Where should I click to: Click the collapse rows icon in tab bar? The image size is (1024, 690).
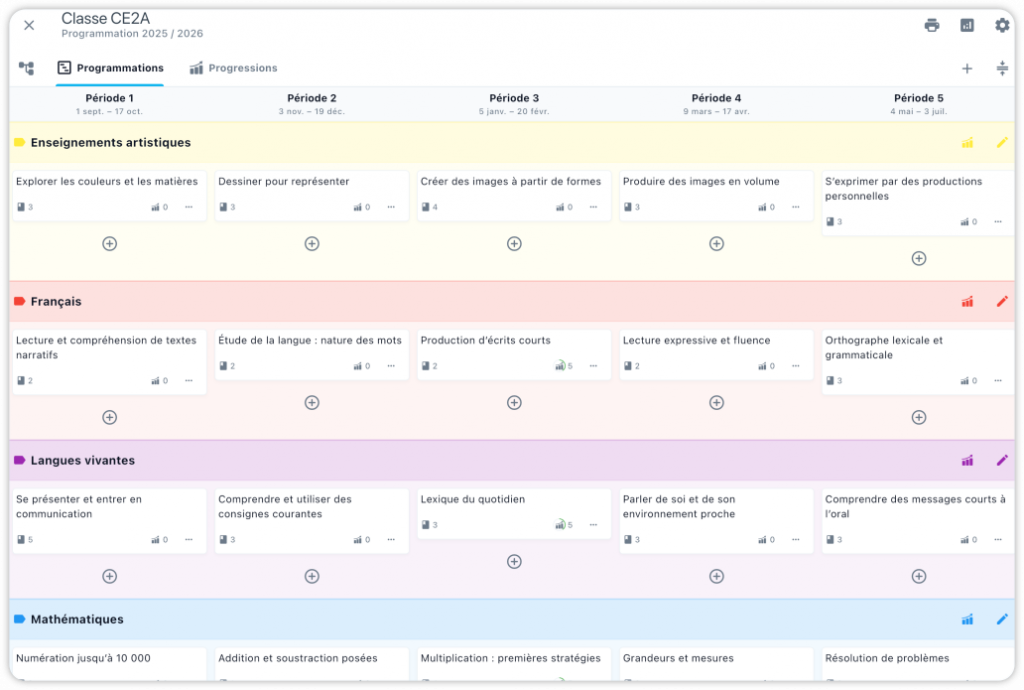[x=1002, y=69]
